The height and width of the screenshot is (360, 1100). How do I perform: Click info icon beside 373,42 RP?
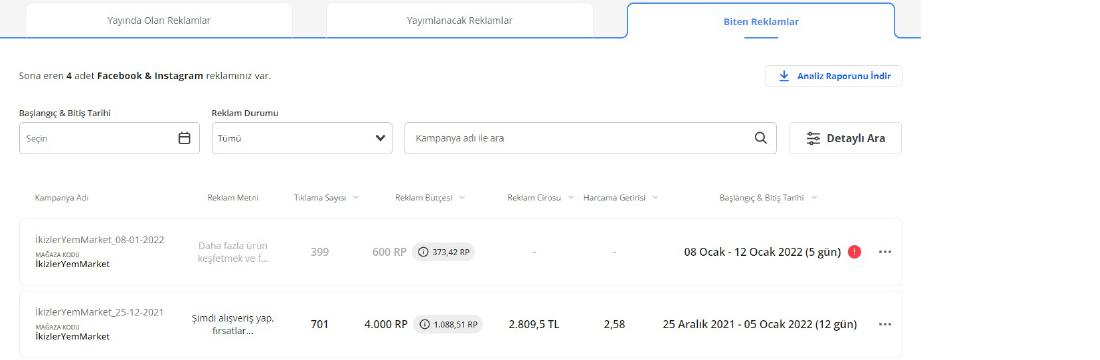(x=423, y=252)
